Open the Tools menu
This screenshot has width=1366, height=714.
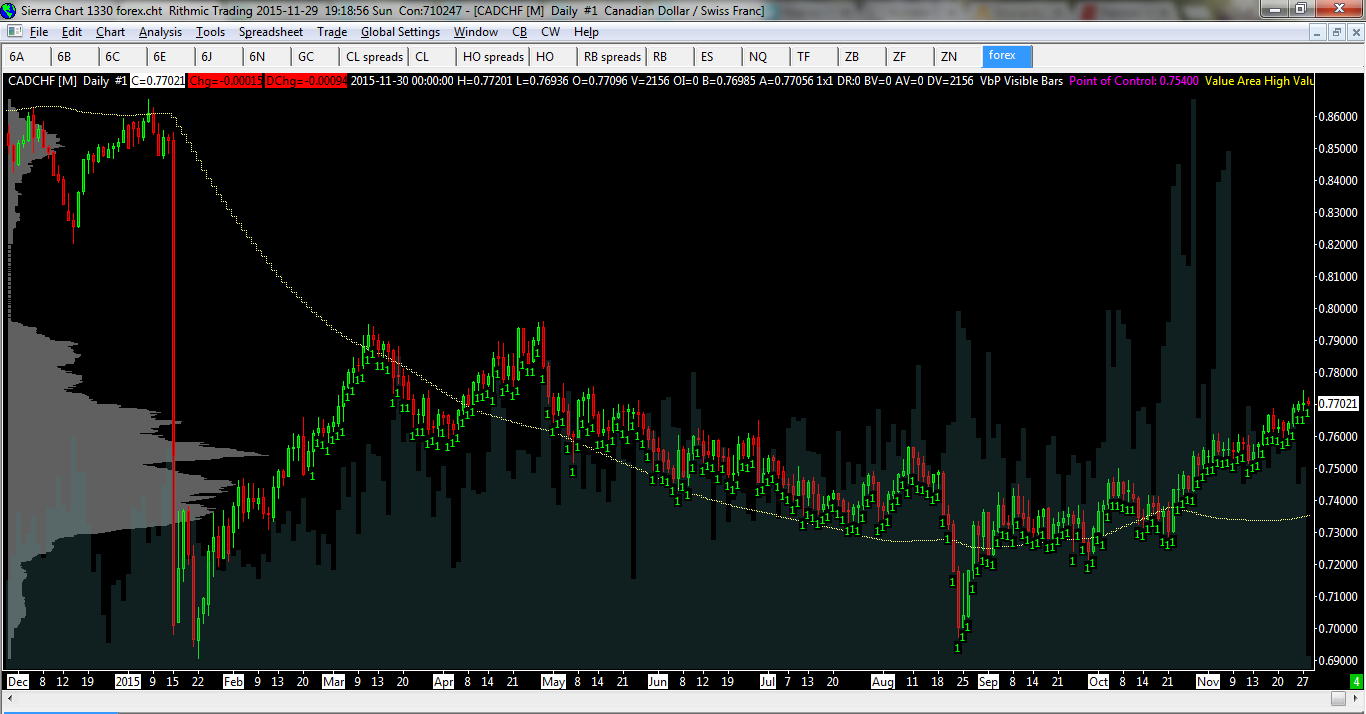pos(211,32)
